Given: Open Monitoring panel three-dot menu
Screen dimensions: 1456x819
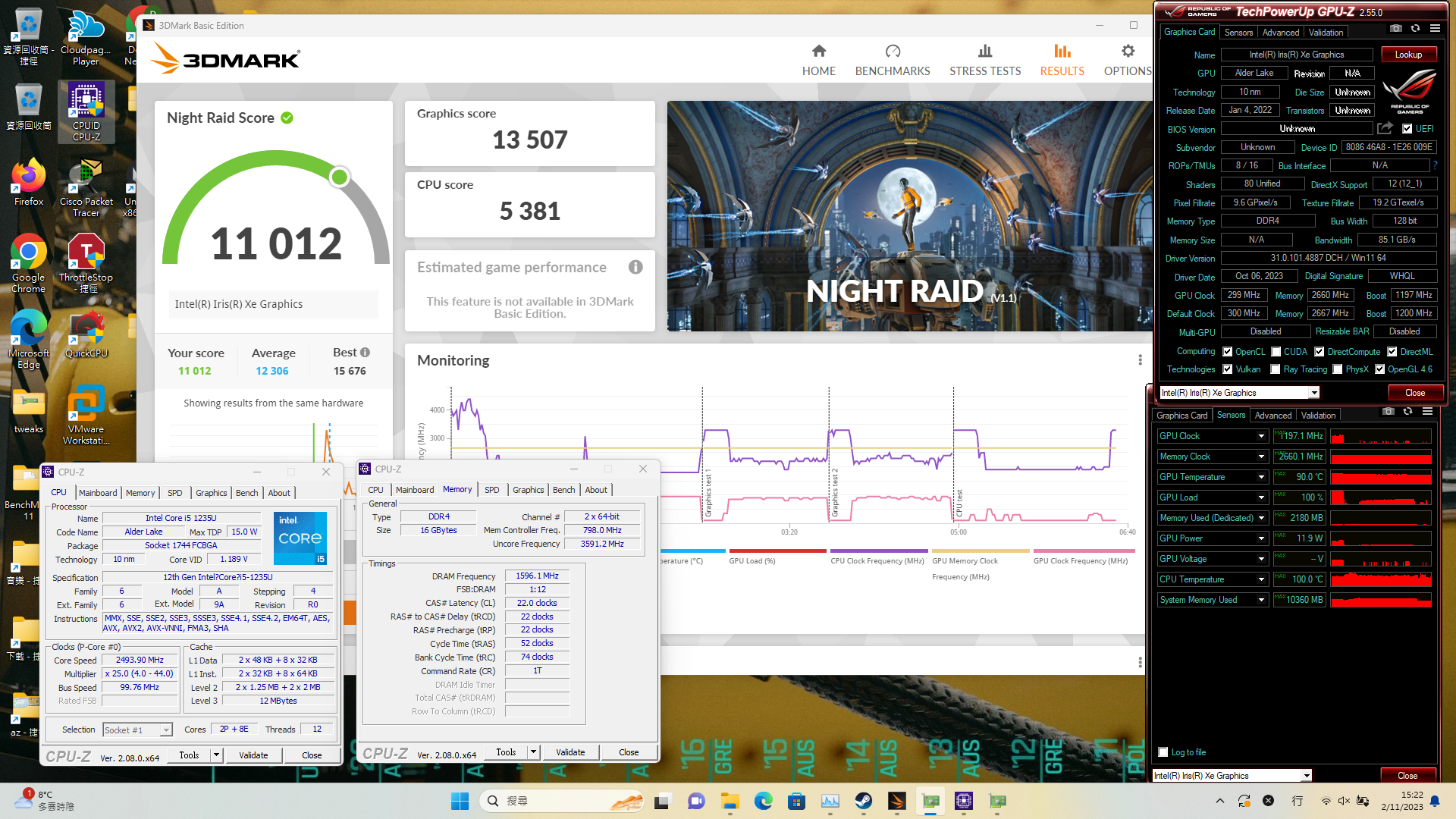Looking at the screenshot, I should (1140, 360).
